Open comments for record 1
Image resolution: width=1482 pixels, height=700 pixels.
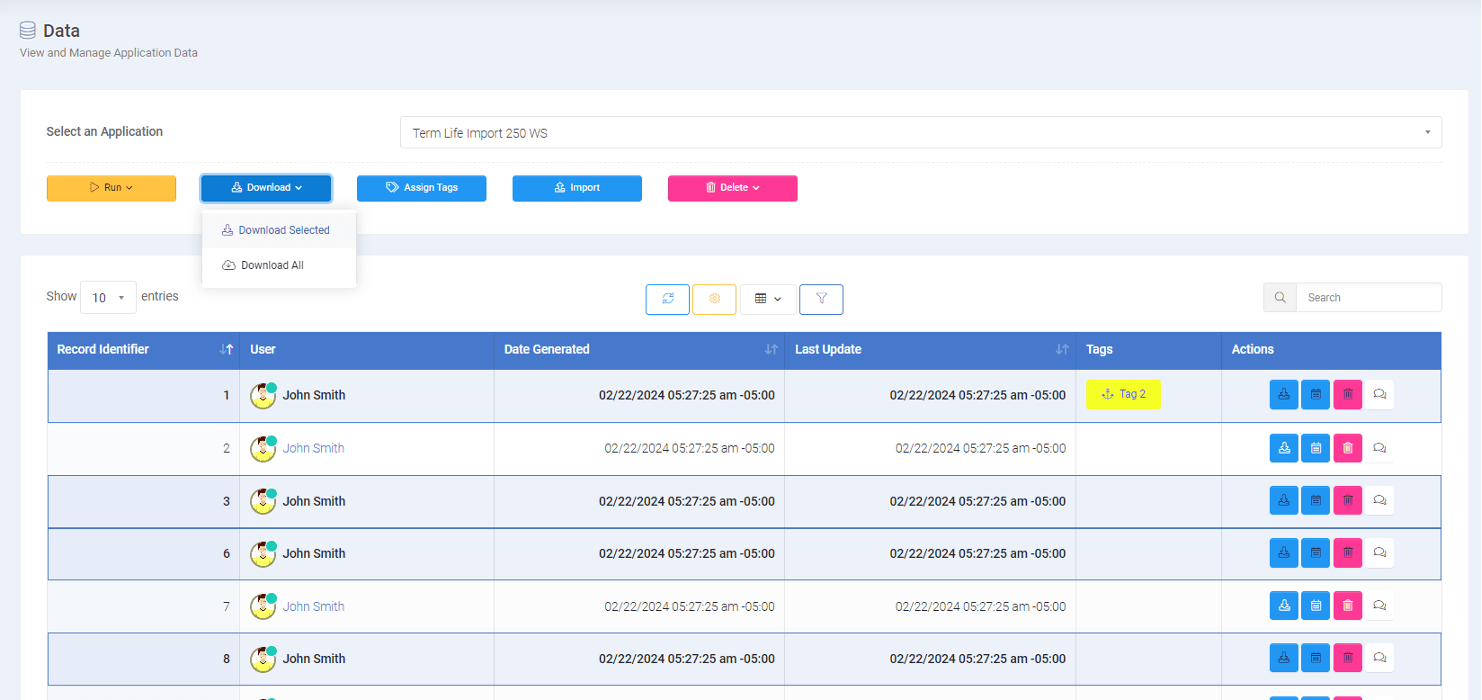point(1380,395)
